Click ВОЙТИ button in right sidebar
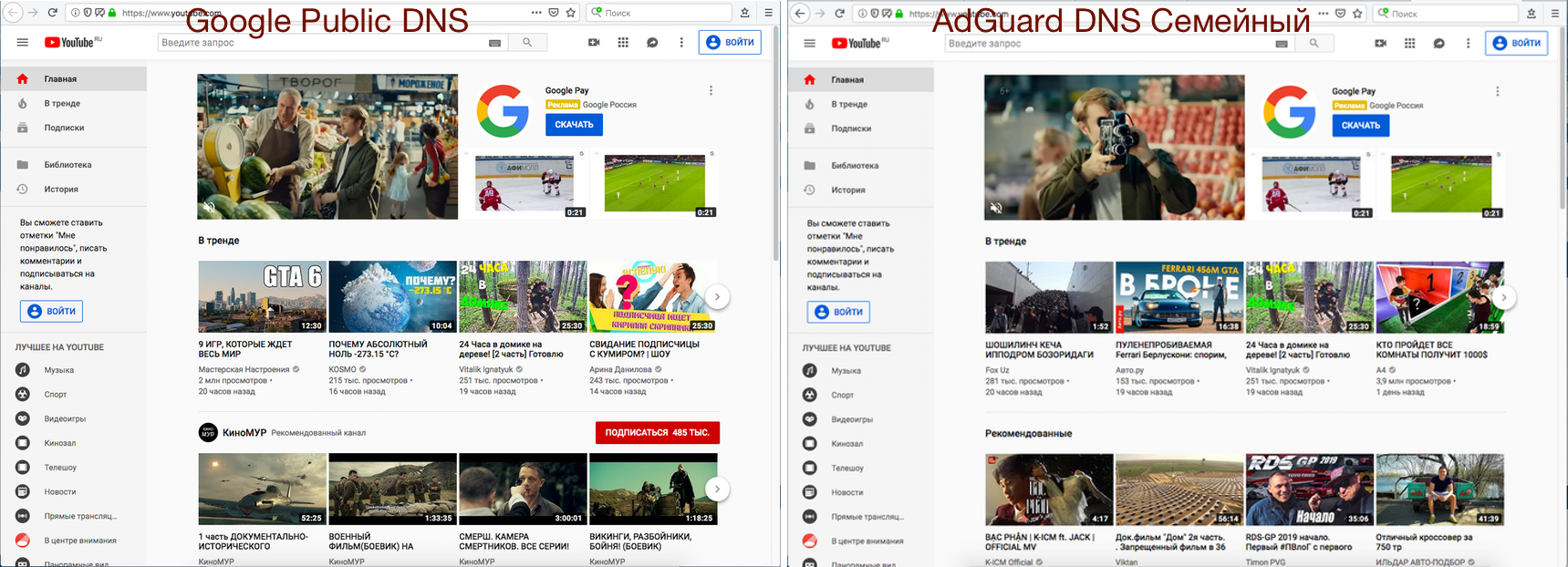 point(838,312)
